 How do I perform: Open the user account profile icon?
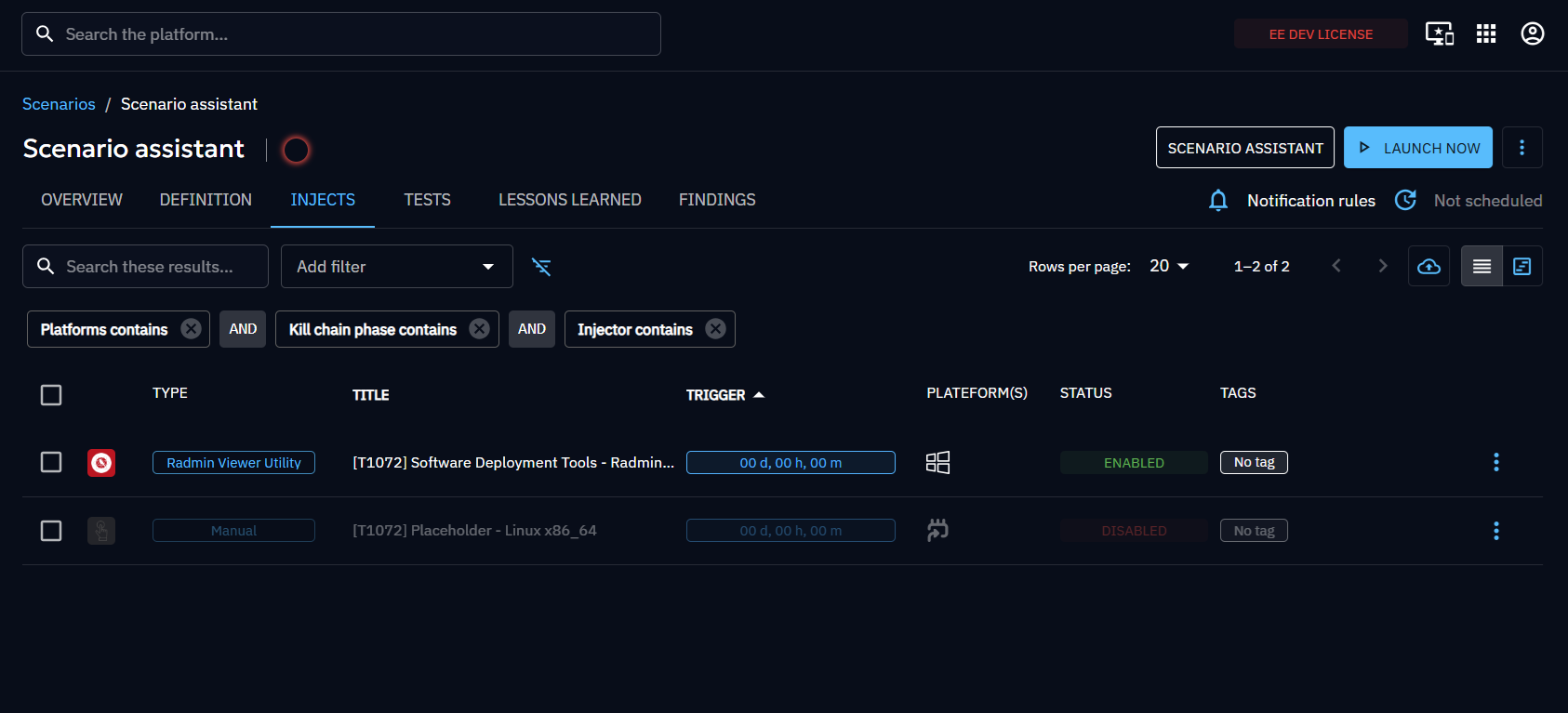1532,34
